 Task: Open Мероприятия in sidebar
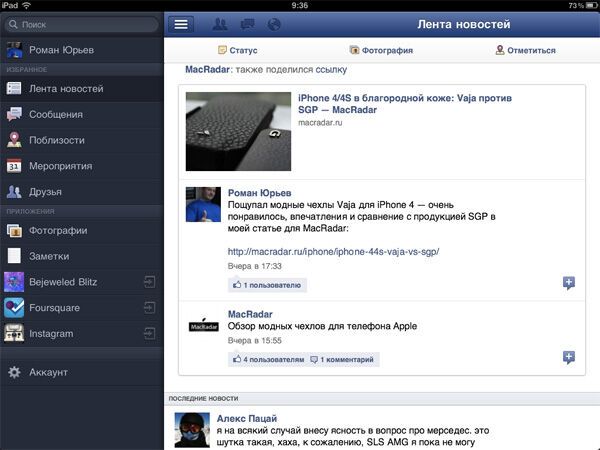coord(82,166)
